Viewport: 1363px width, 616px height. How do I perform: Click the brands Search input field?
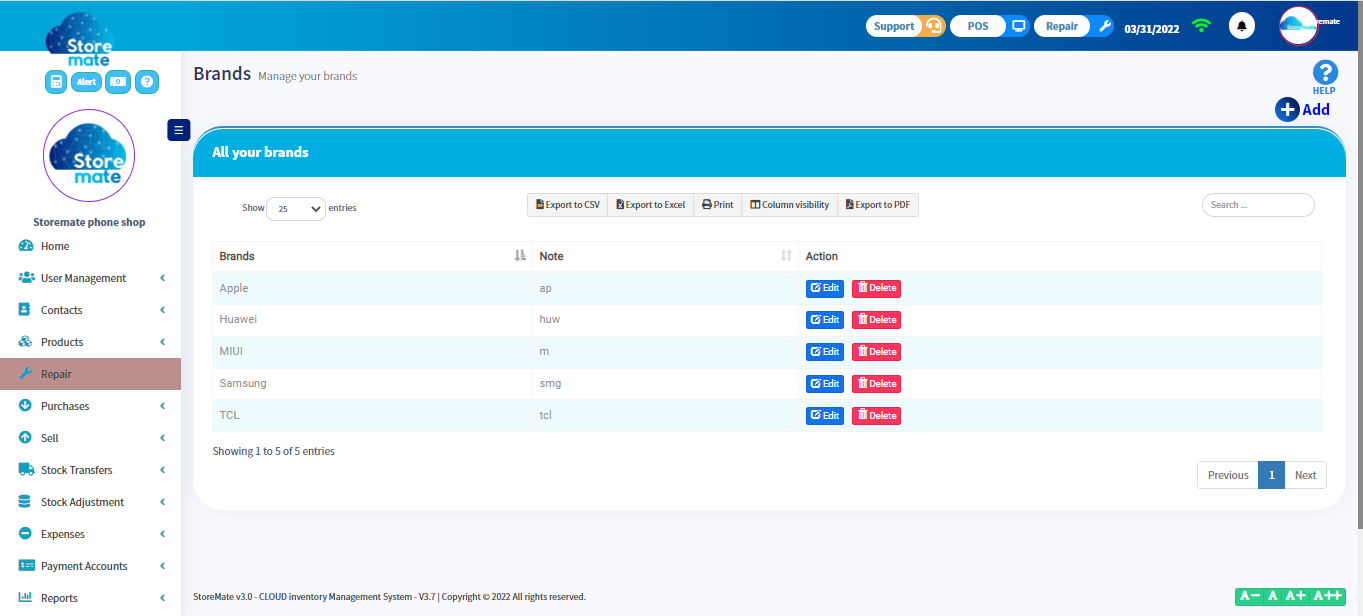click(x=1258, y=205)
